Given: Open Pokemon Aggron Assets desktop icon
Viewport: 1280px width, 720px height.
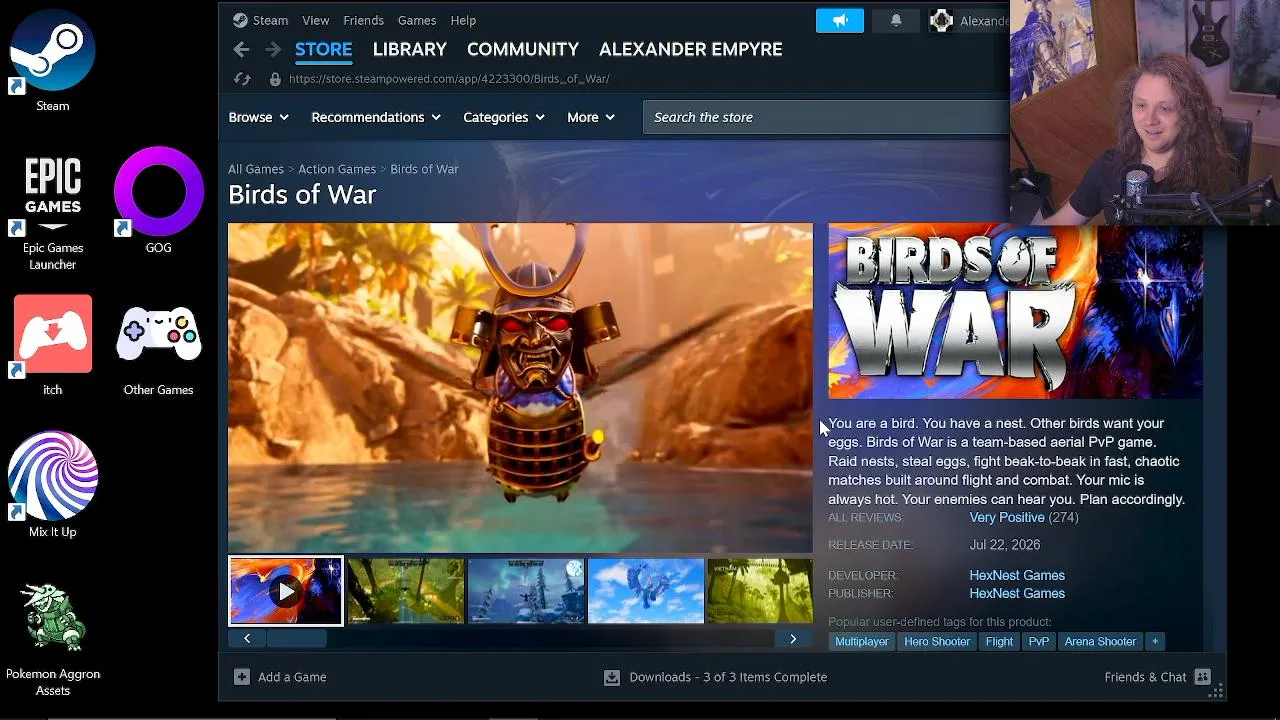Looking at the screenshot, I should click(x=53, y=639).
